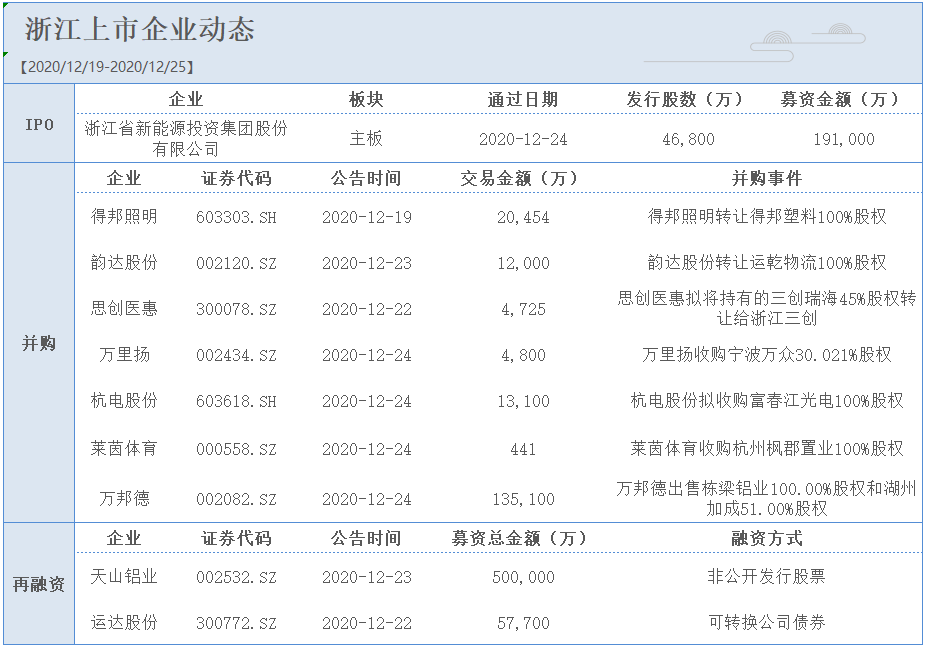Click the 募资总金额（万） column header

[519, 538]
